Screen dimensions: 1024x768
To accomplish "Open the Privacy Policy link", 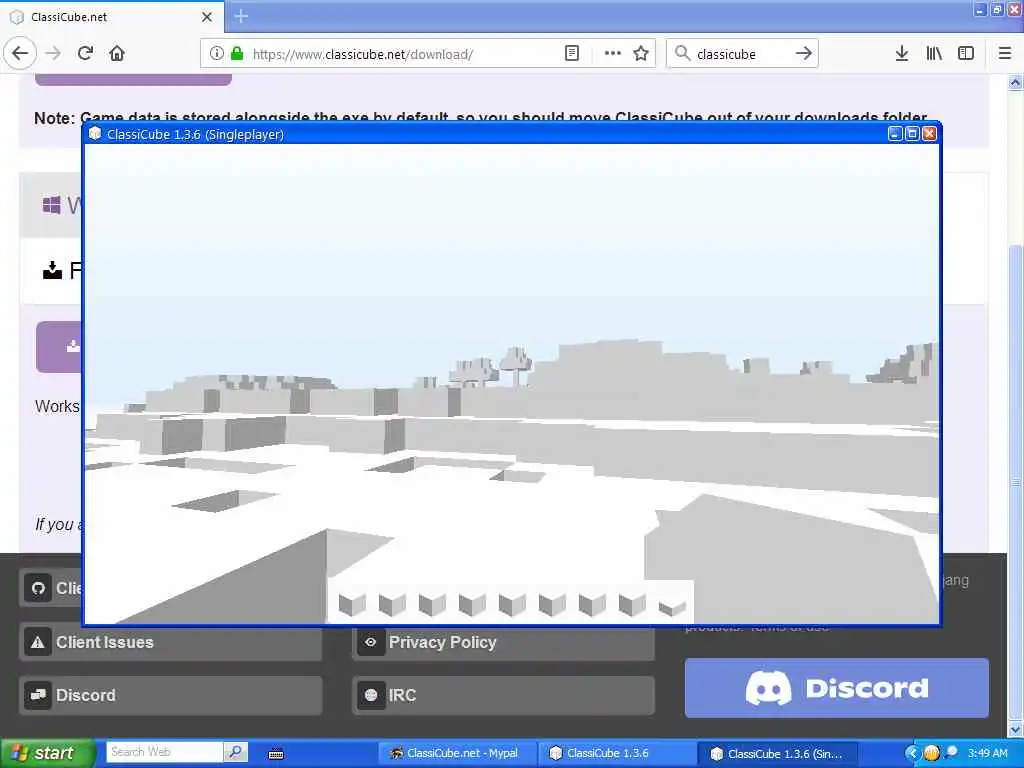I will 504,643.
